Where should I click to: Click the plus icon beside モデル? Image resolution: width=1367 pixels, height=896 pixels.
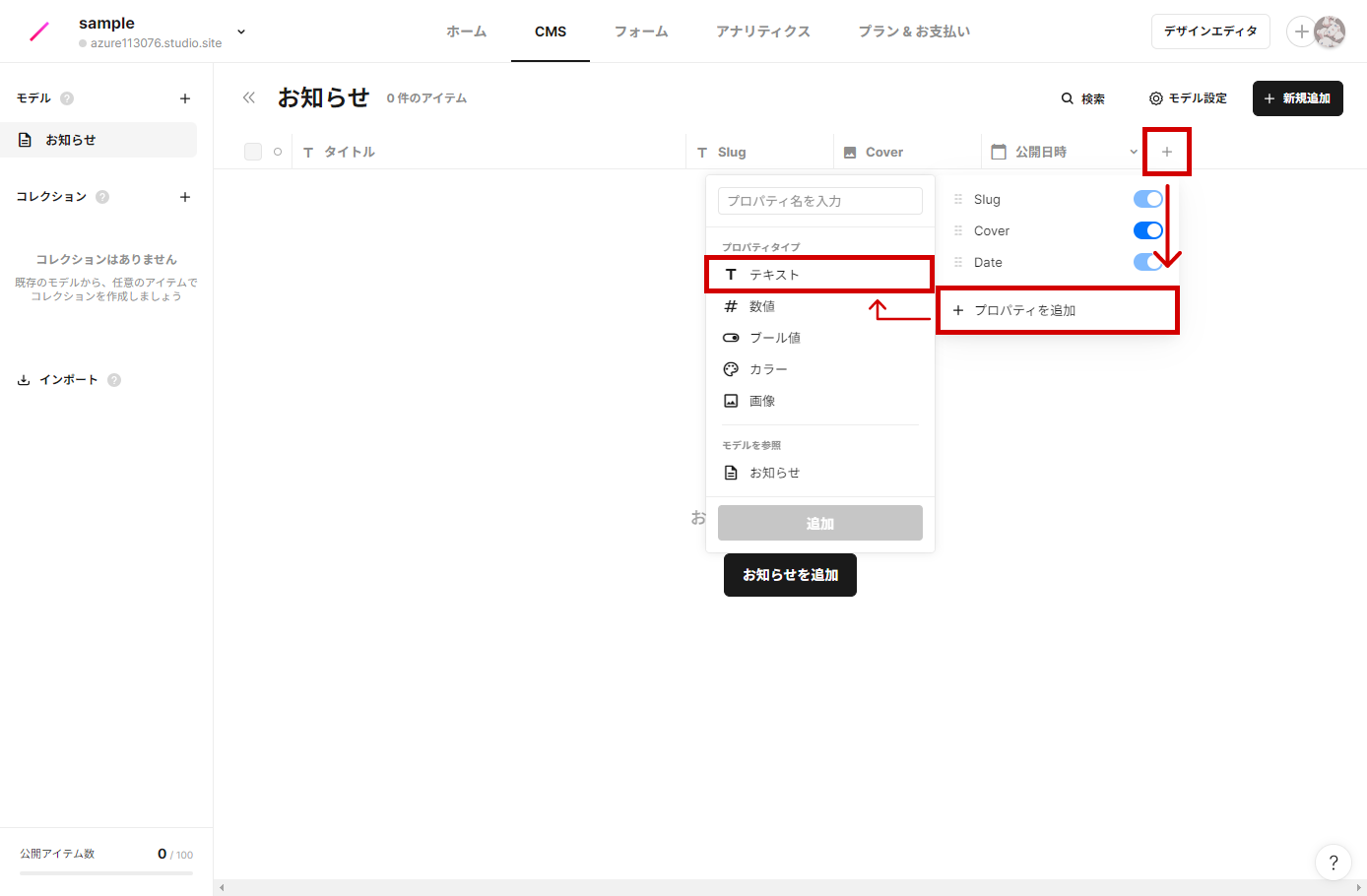pos(185,98)
